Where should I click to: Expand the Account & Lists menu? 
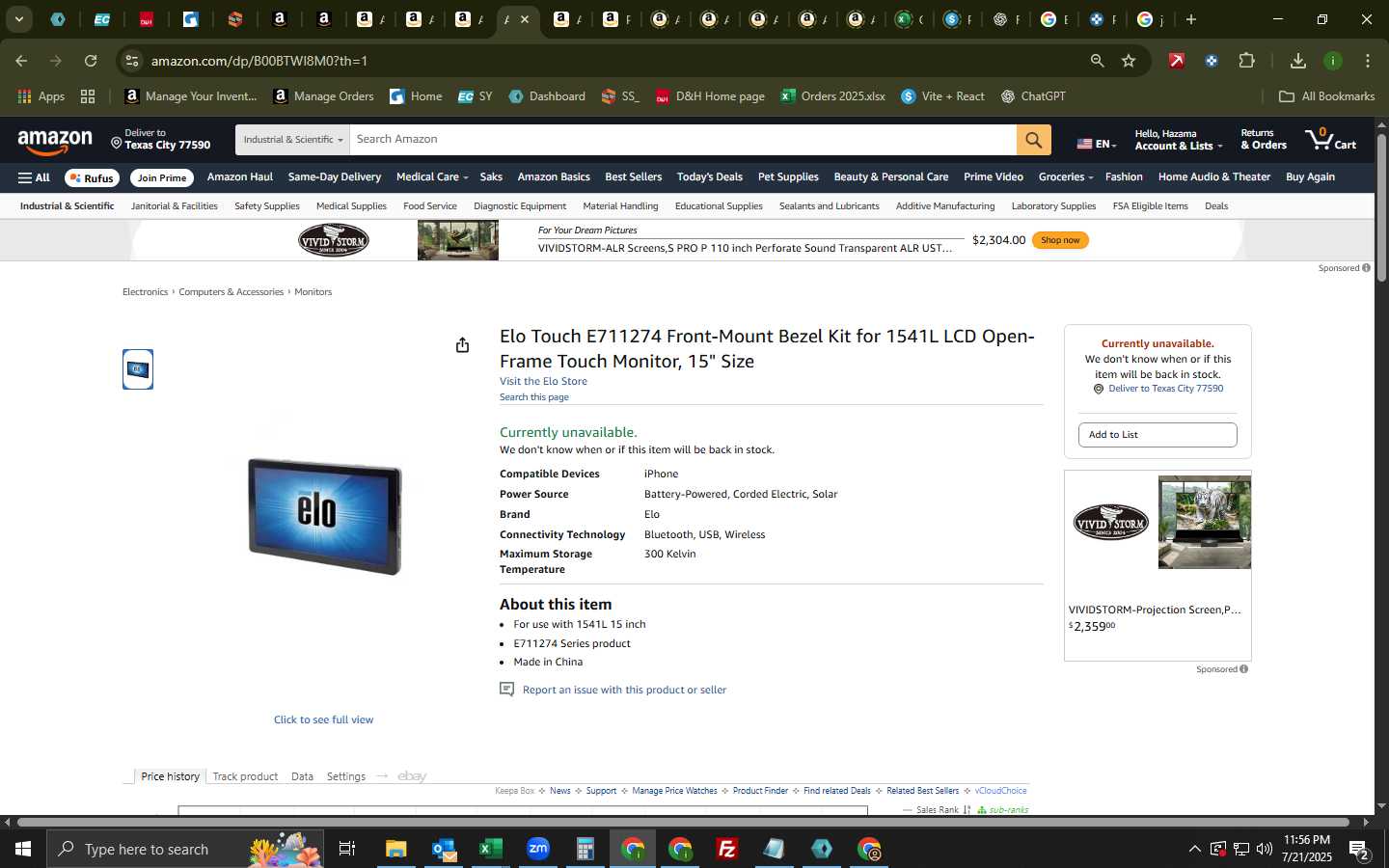[x=1178, y=140]
